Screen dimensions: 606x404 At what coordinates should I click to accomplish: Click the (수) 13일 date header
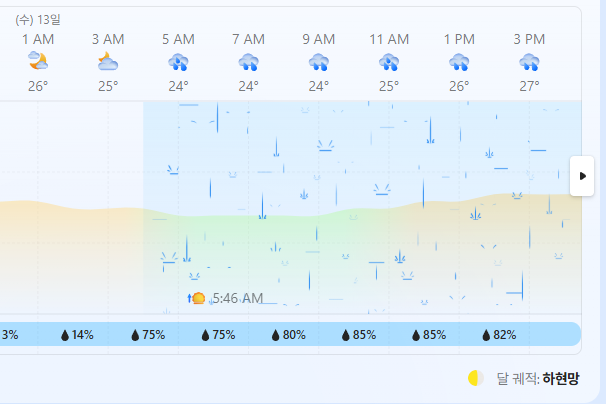[x=38, y=19]
